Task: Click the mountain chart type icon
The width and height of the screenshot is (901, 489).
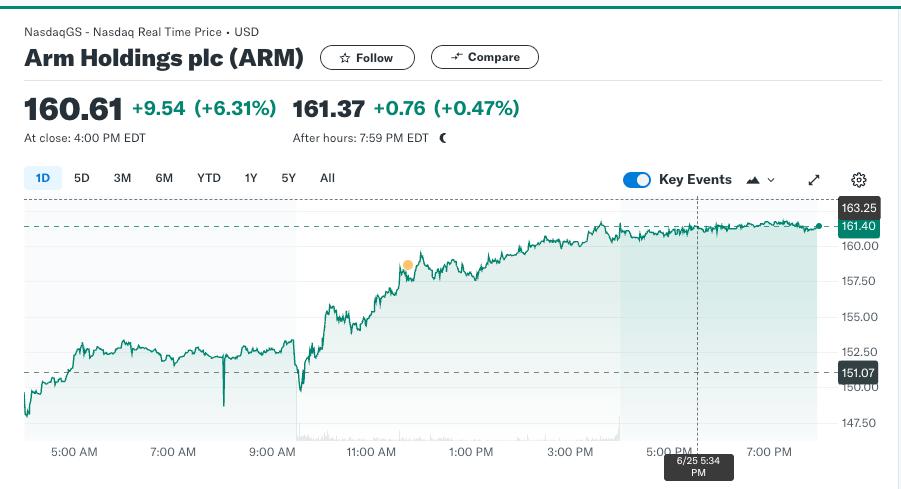Action: click(753, 180)
